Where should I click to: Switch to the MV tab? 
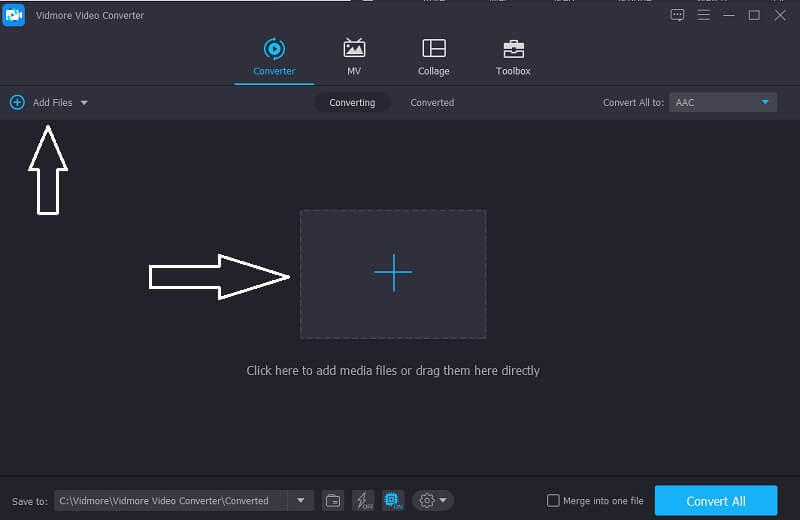pyautogui.click(x=354, y=57)
